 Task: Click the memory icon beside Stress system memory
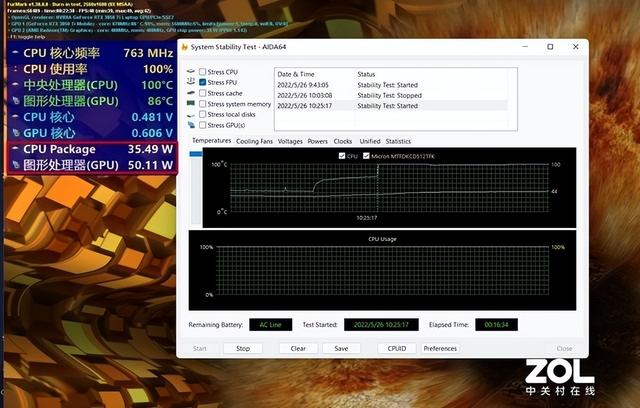191,104
